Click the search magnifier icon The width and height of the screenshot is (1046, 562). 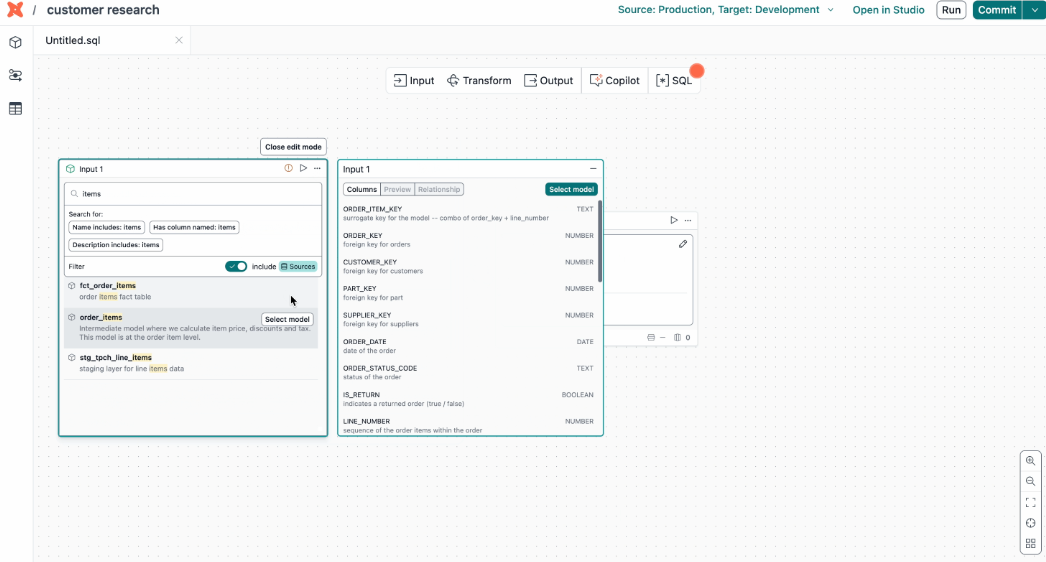74,194
